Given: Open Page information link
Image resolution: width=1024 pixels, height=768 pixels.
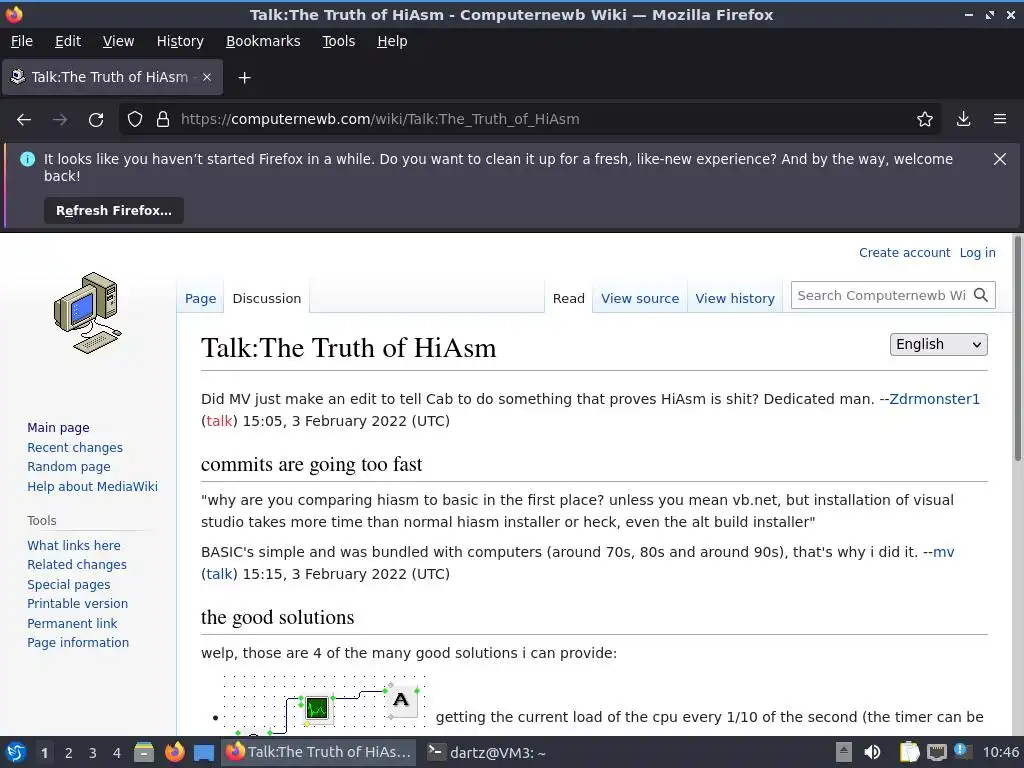Looking at the screenshot, I should (78, 643).
